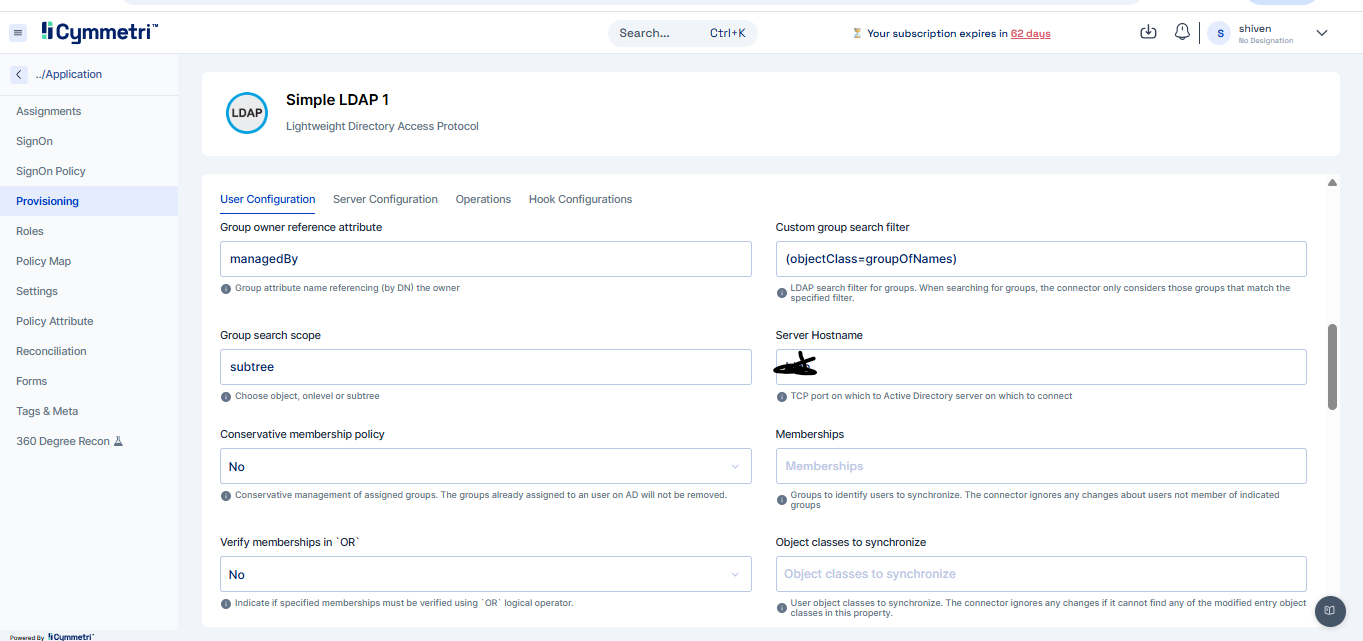Click Group owner reference attribute field
1363x641 pixels.
tap(486, 259)
